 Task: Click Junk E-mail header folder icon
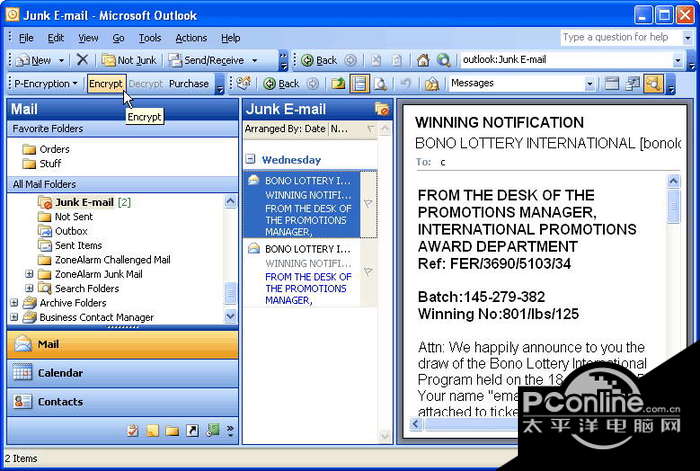click(382, 109)
